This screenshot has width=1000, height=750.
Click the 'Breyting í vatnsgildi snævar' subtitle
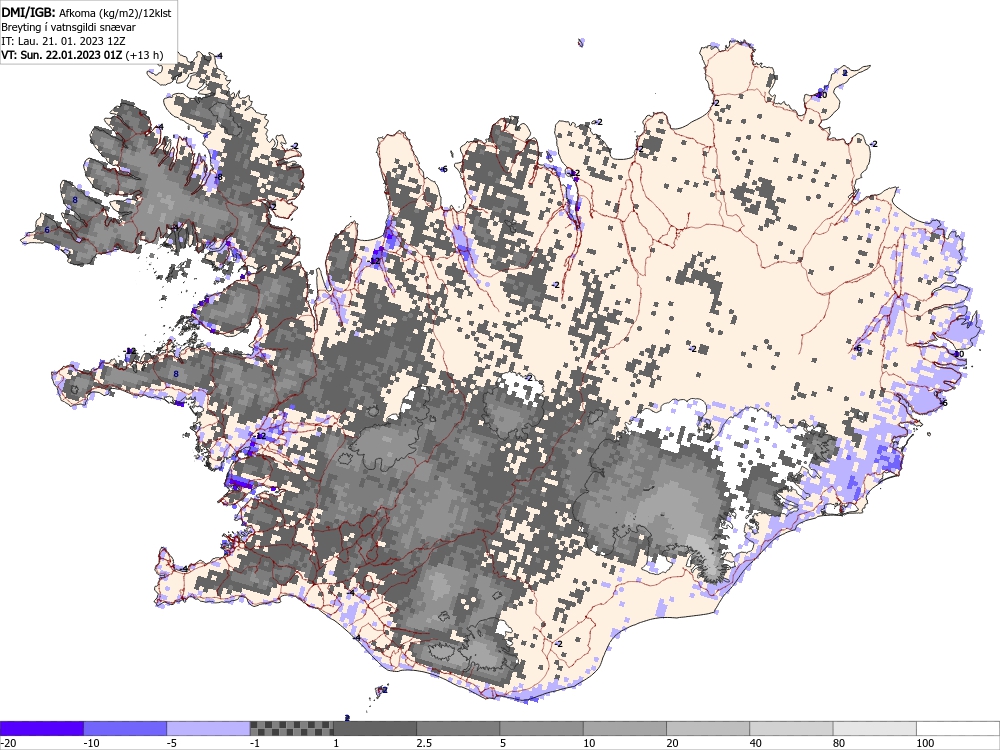click(x=68, y=27)
